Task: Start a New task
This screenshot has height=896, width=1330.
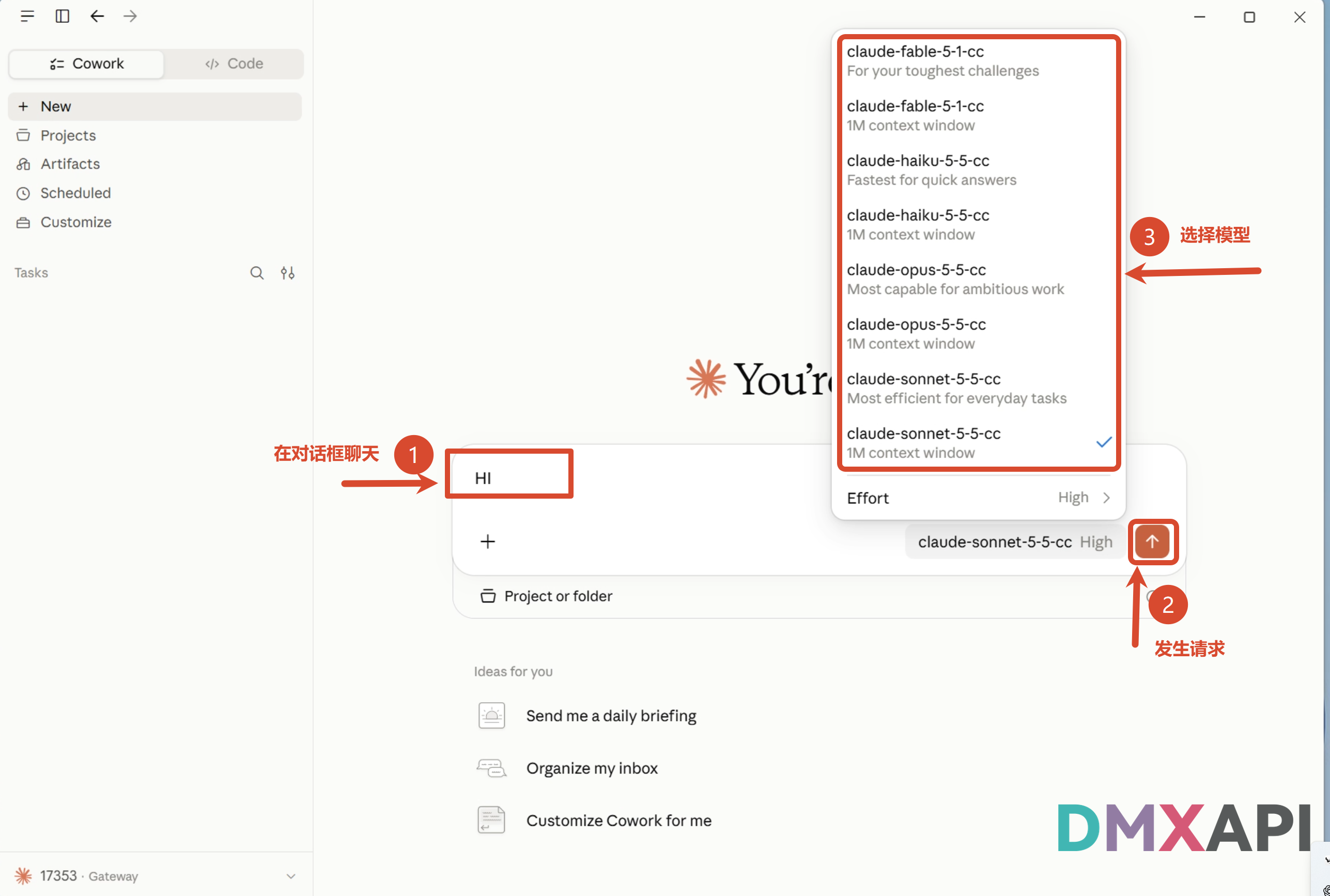Action: [155, 106]
